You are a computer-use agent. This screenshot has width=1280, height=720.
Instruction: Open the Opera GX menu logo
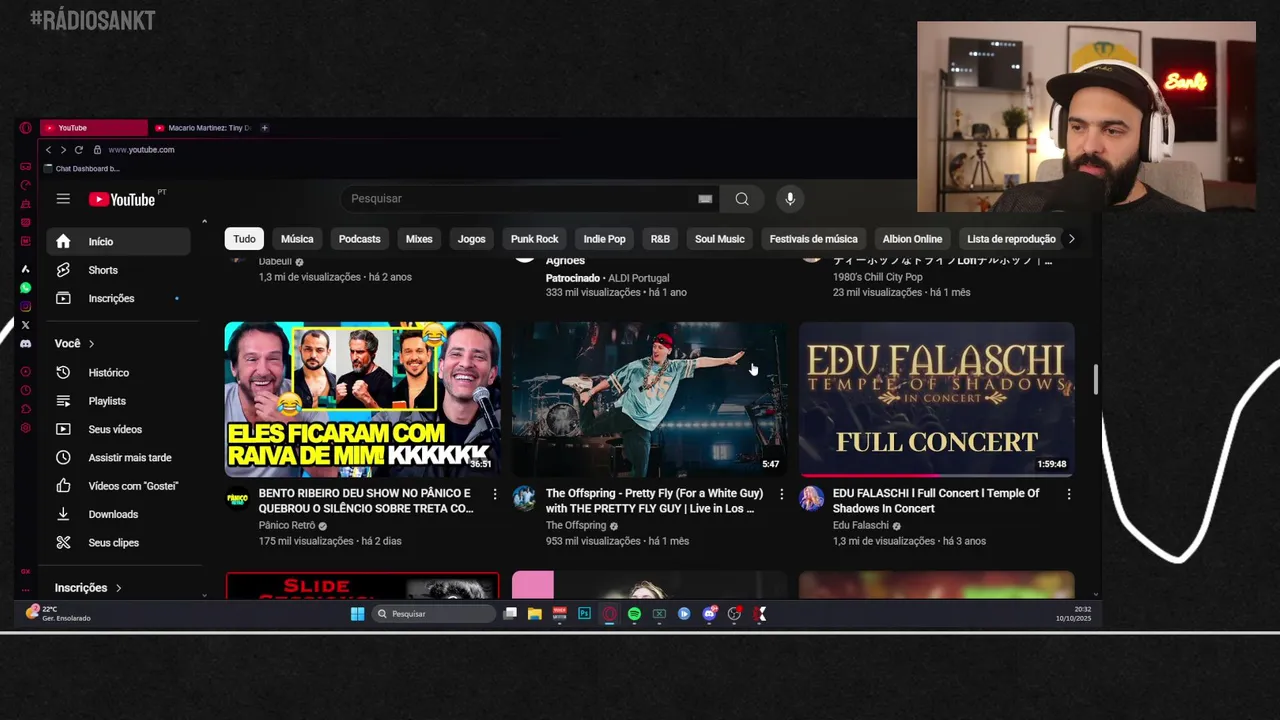click(26, 128)
